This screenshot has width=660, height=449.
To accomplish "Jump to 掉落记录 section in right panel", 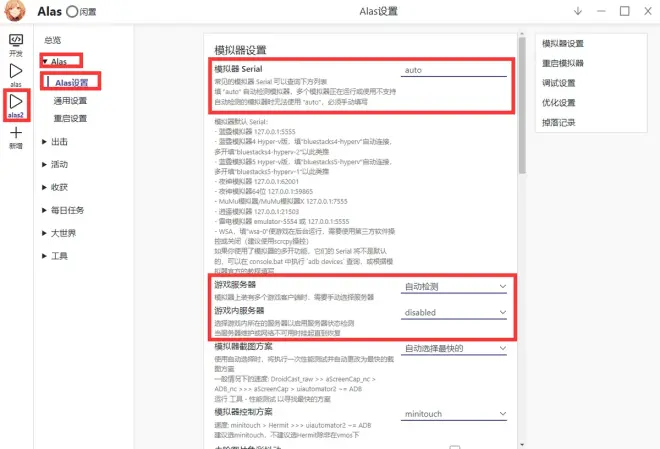I will (x=559, y=122).
